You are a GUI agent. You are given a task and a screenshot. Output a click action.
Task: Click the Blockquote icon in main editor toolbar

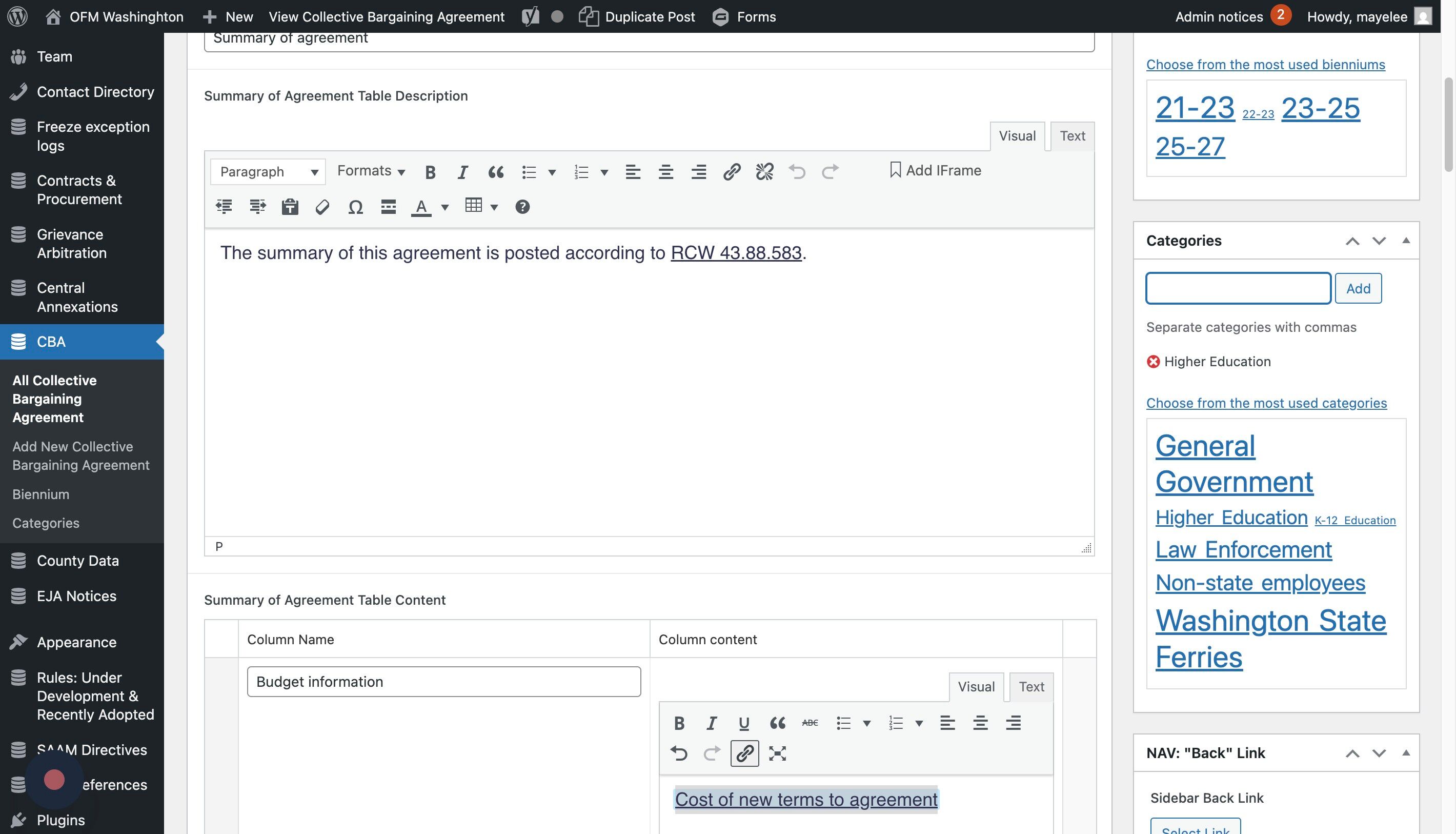click(x=496, y=172)
